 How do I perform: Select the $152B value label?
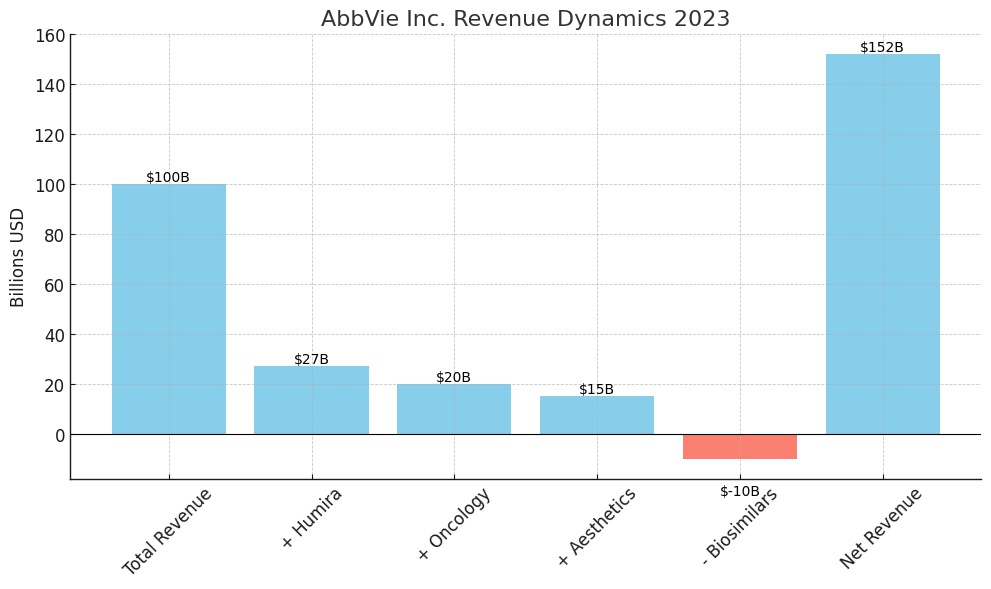pyautogui.click(x=882, y=47)
